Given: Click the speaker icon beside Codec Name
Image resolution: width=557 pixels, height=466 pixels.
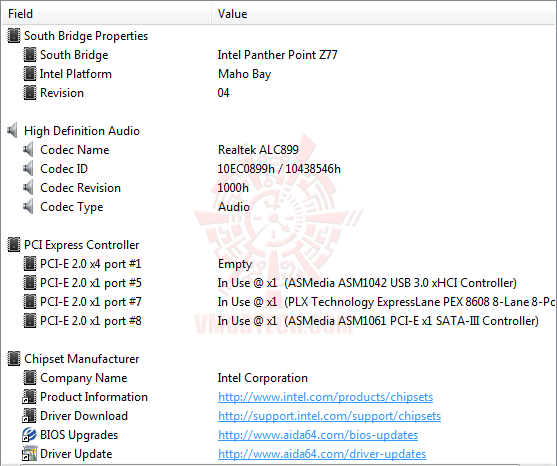Looking at the screenshot, I should [x=28, y=150].
